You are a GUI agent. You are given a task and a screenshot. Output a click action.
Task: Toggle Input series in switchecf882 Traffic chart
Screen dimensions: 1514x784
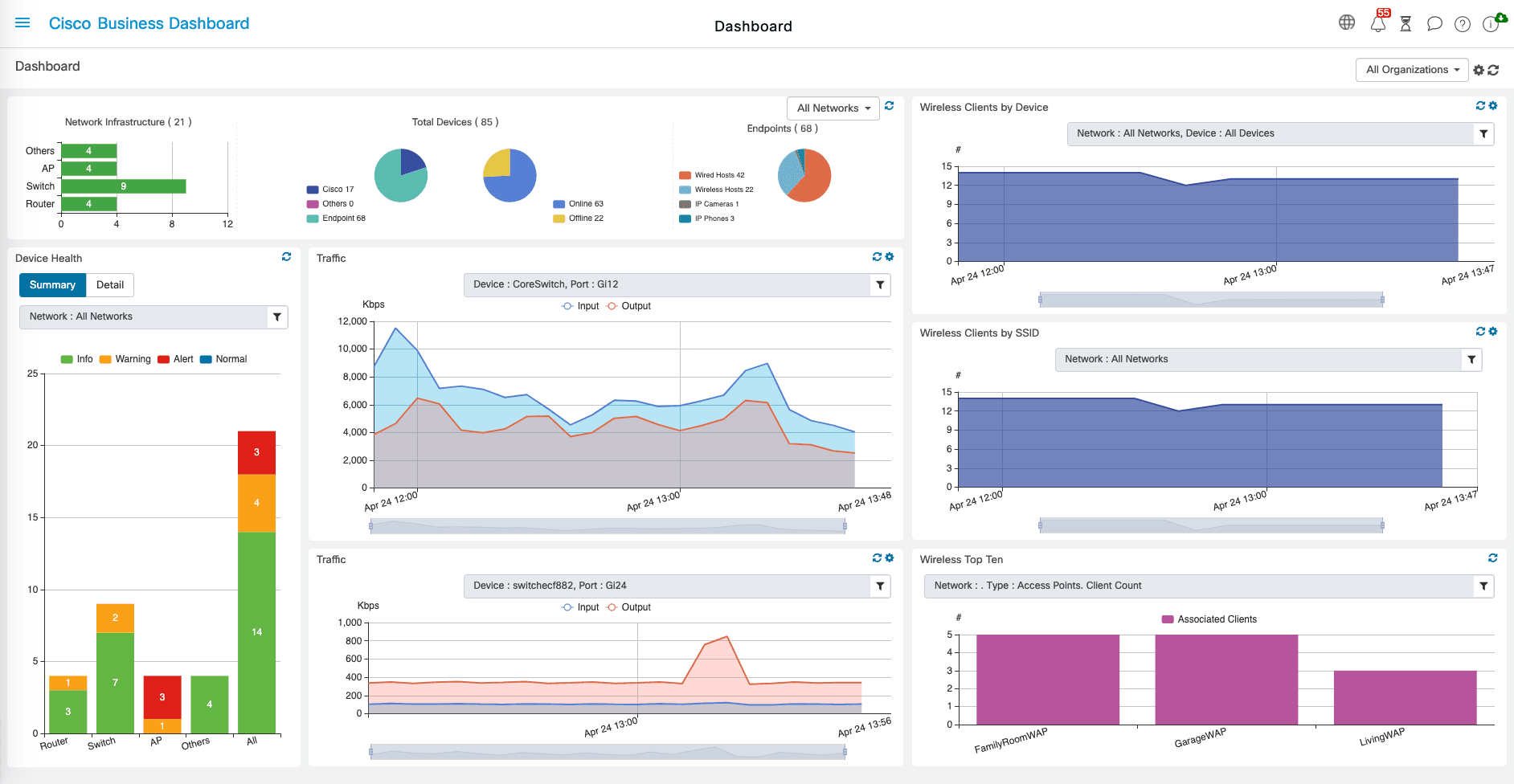tap(580, 607)
